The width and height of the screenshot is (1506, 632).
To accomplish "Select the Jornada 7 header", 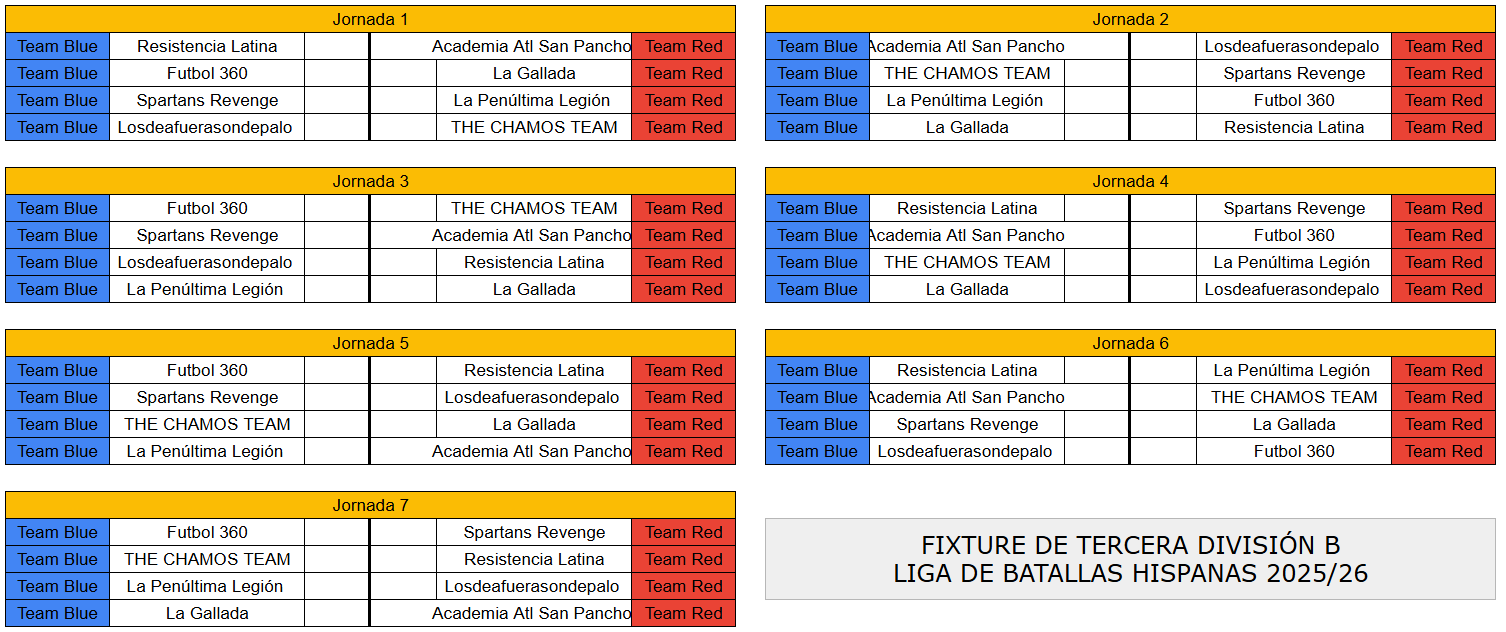I will point(370,505).
